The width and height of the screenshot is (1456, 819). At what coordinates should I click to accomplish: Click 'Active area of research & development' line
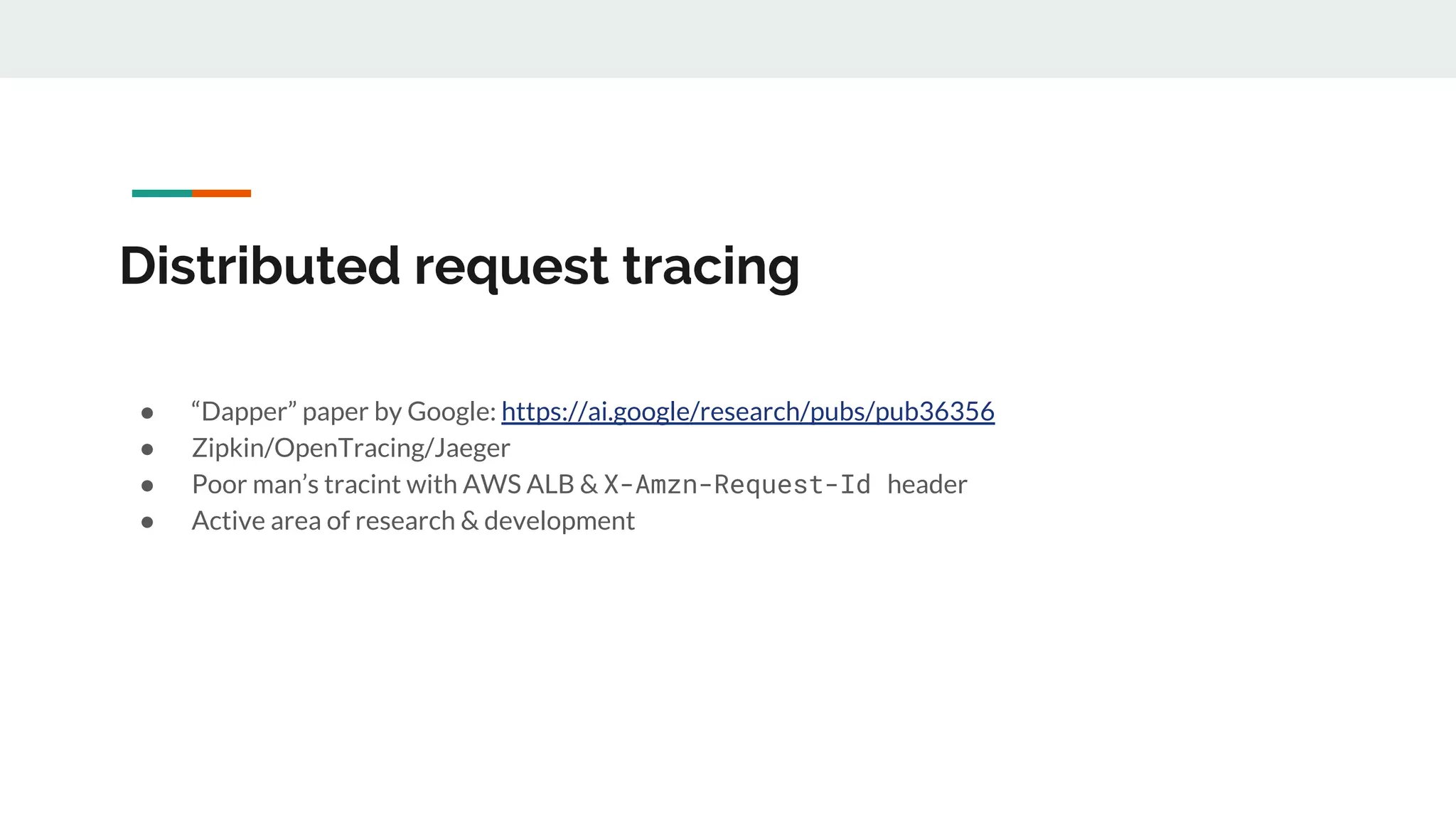point(412,521)
